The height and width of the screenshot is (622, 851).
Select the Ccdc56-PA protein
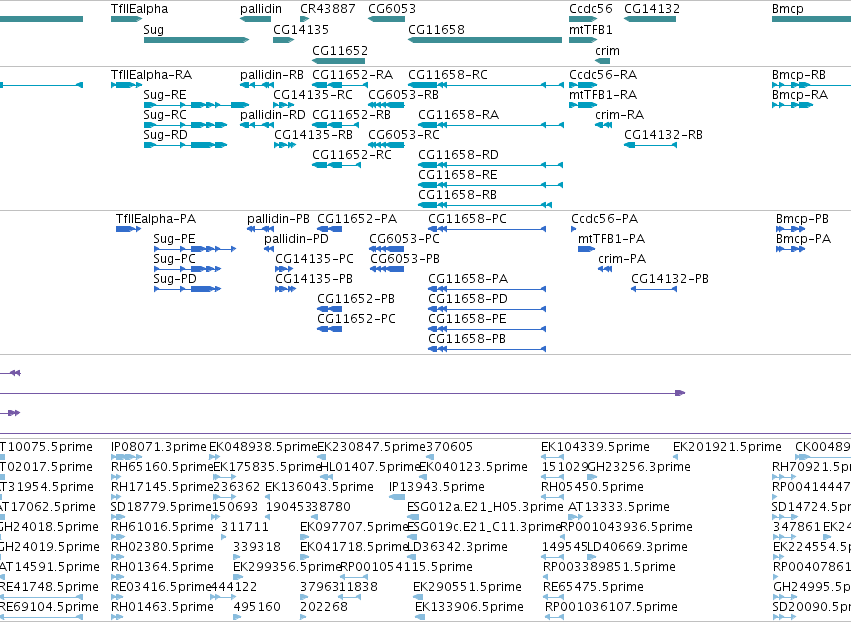pos(573,229)
